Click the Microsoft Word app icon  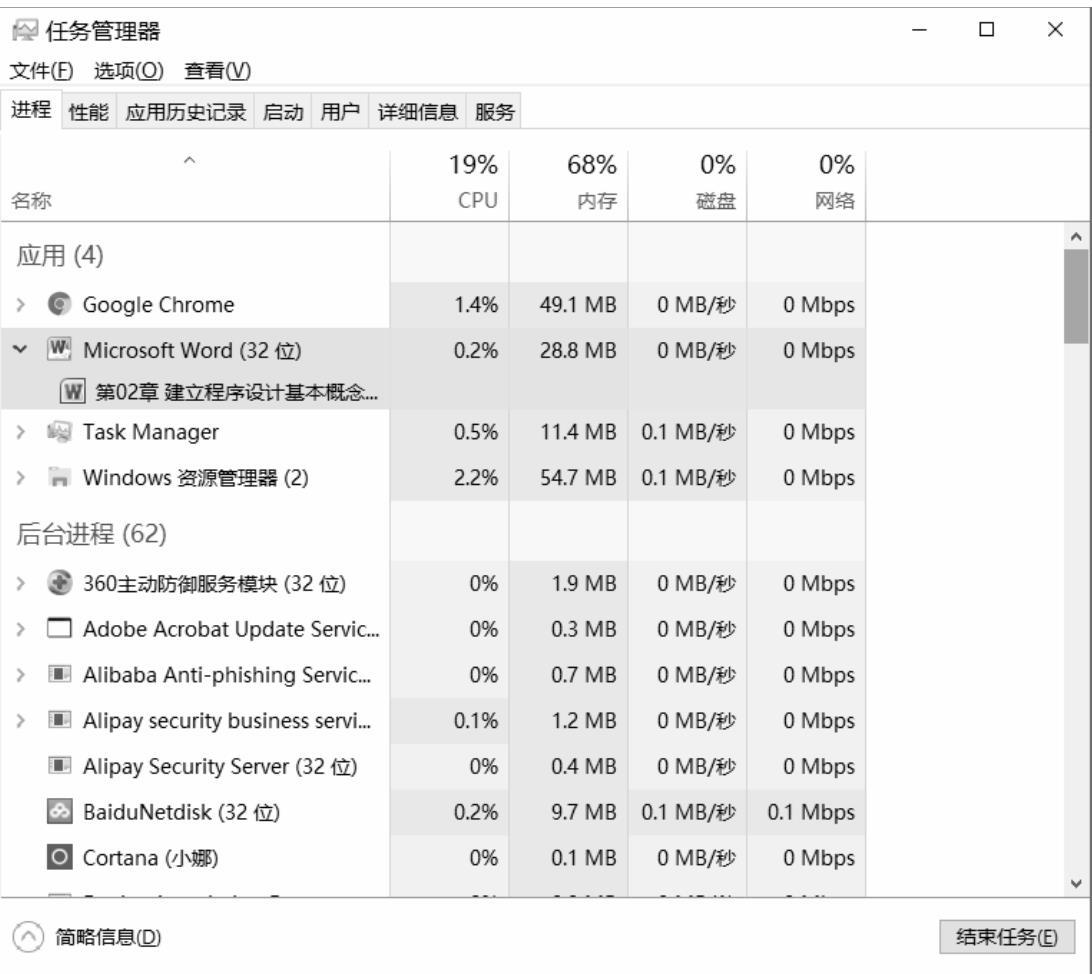[x=59, y=349]
